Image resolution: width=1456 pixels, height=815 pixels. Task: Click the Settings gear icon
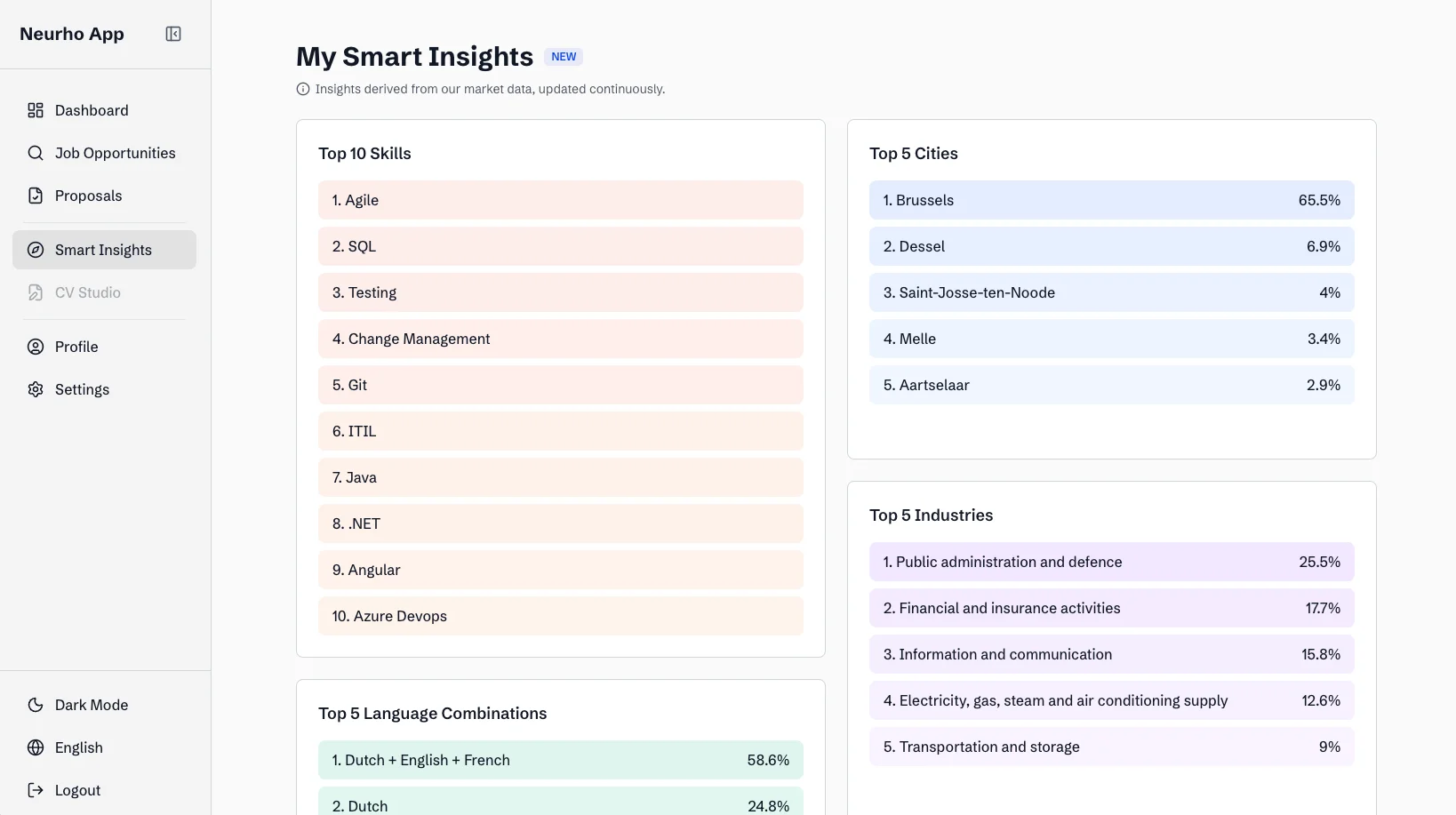pyautogui.click(x=36, y=389)
